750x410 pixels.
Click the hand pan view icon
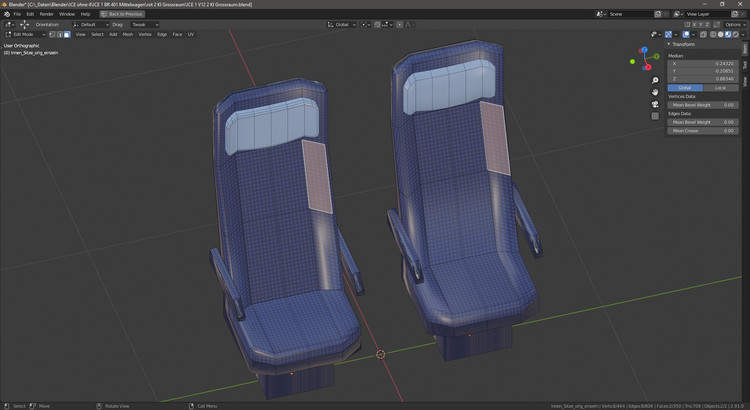click(x=655, y=91)
